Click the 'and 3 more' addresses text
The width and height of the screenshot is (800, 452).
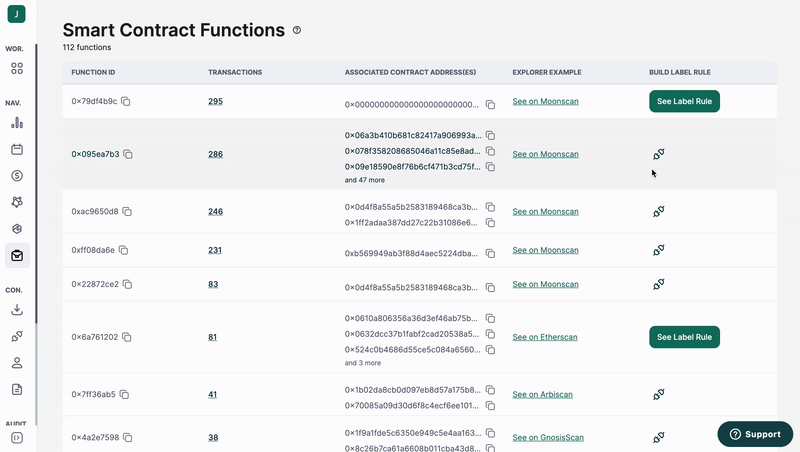click(x=362, y=363)
